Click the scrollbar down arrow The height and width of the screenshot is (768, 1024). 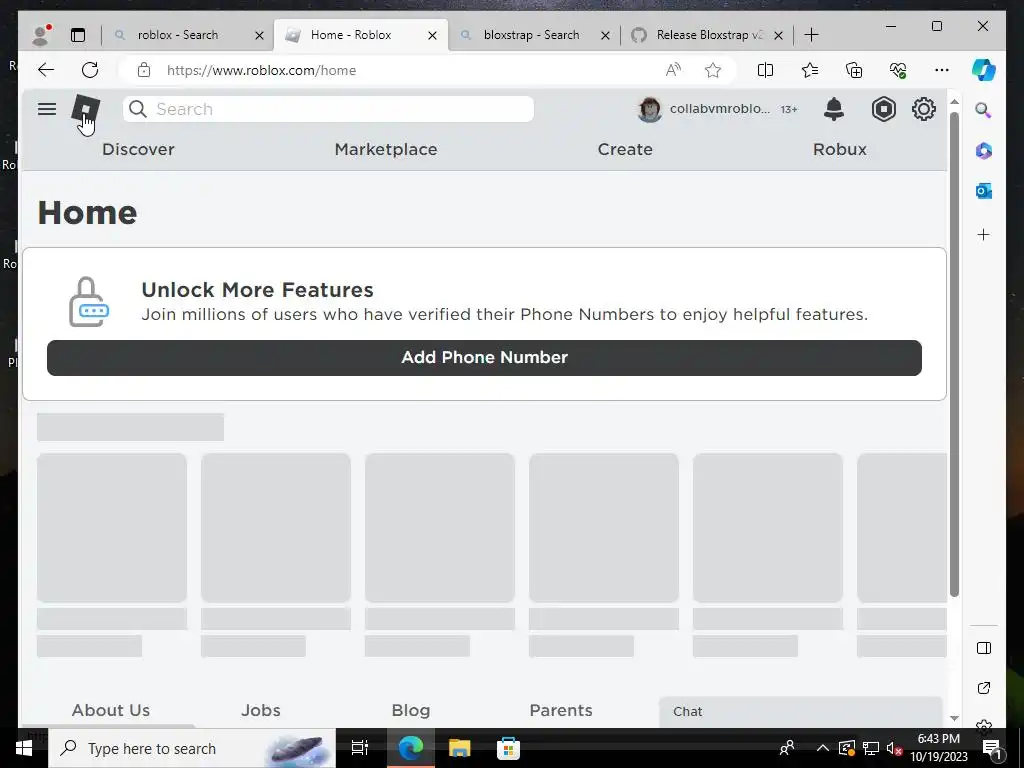click(x=954, y=718)
